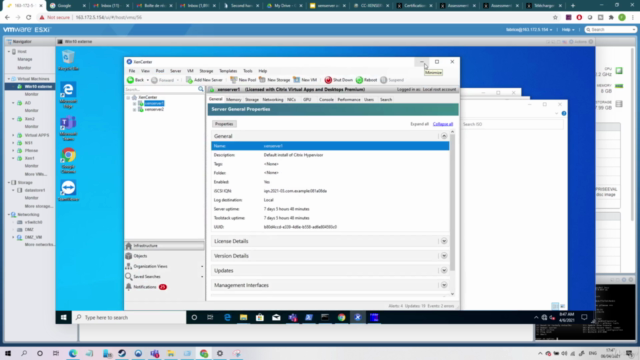
Task: Select Microsoft Teams desktop icon
Action: (68, 128)
